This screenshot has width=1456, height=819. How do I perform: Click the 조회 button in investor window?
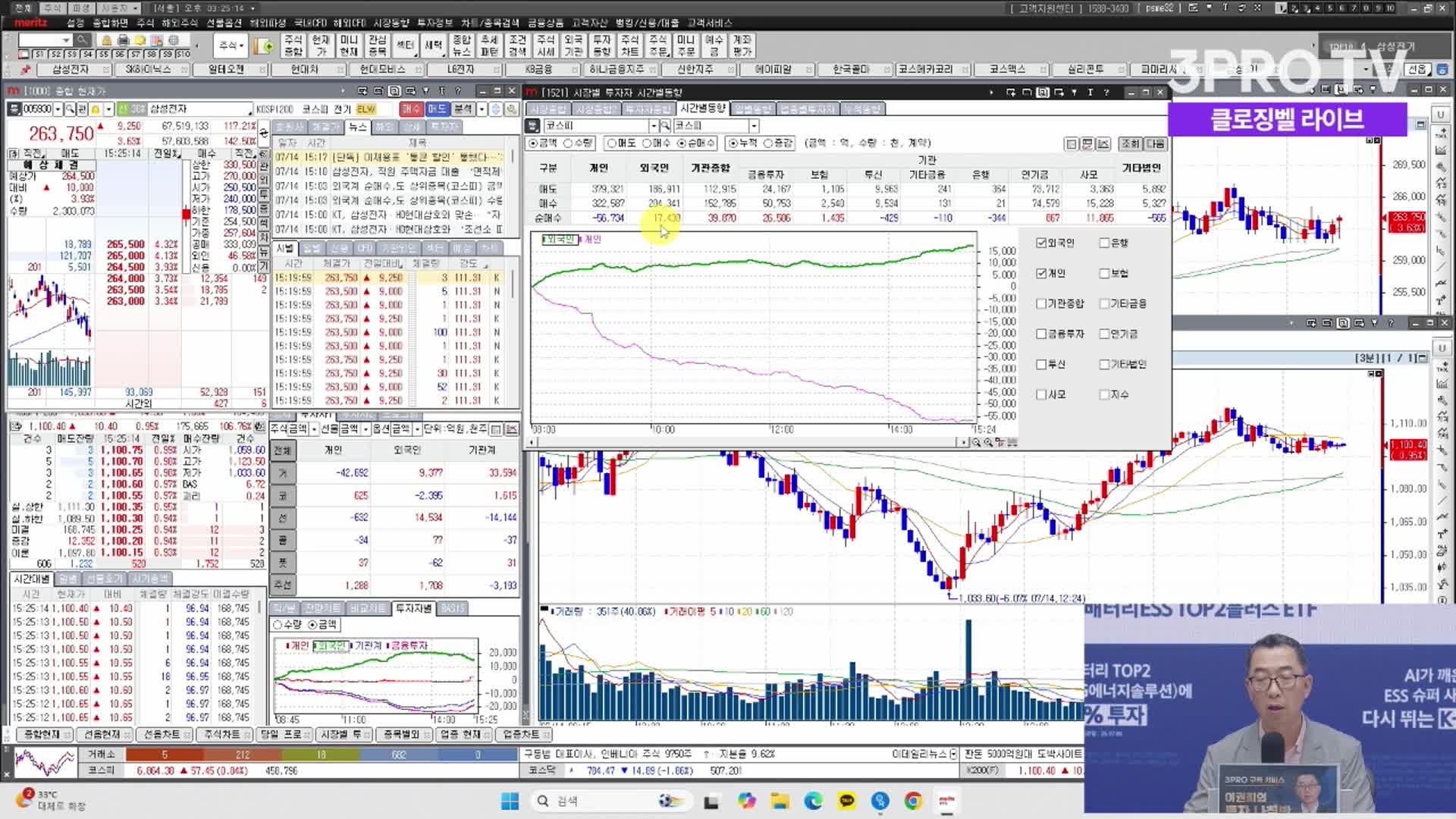(x=1131, y=143)
